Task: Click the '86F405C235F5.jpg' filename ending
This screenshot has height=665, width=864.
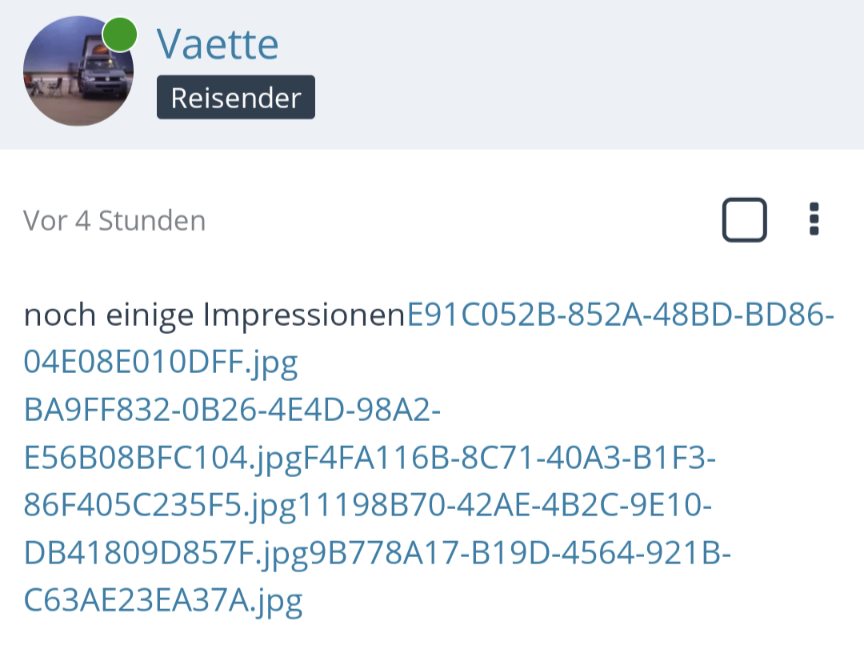Action: point(160,506)
